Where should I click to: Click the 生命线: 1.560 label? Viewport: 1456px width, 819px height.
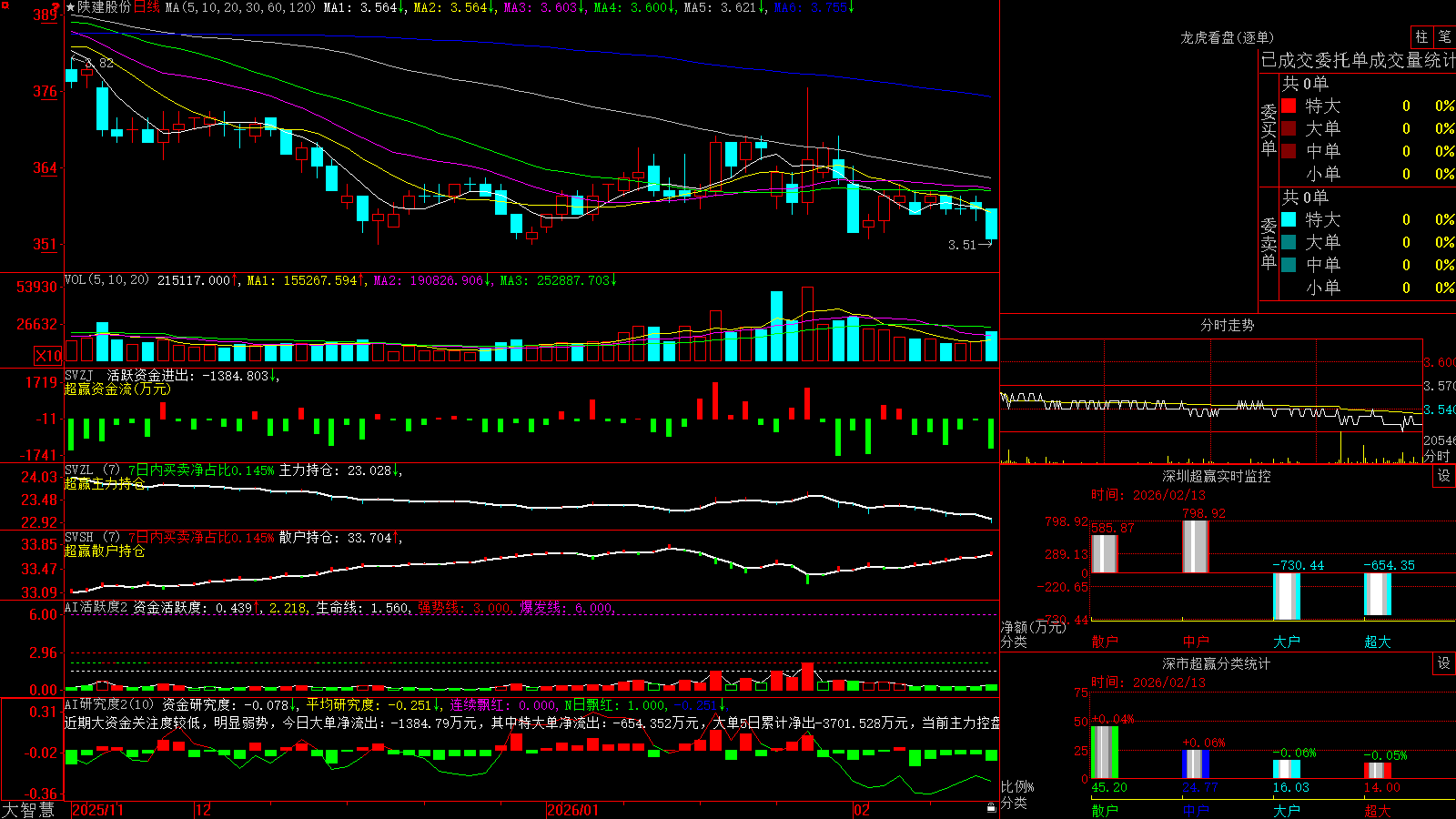[362, 607]
